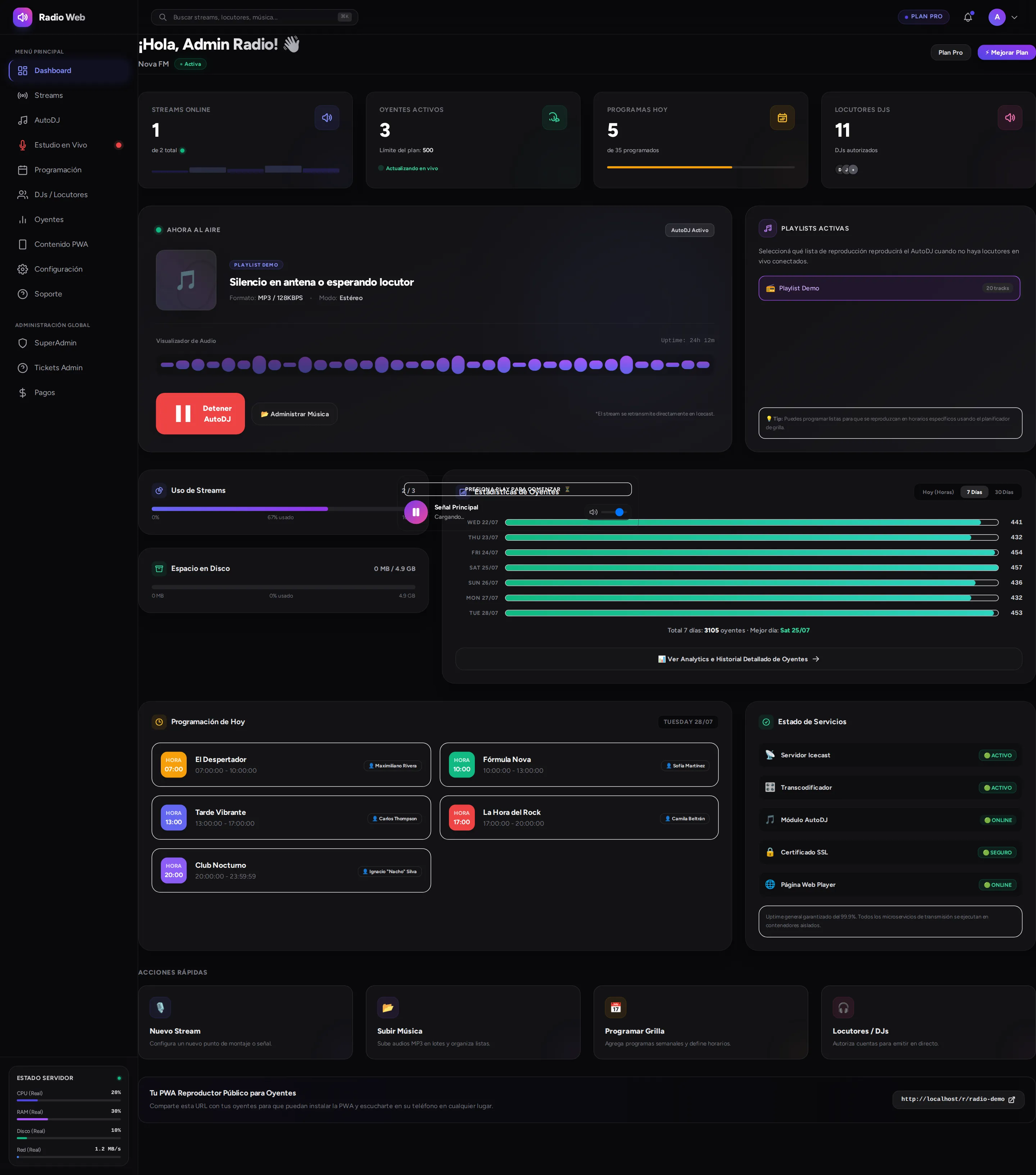
Task: Click the album art music note thumbnail
Action: click(186, 280)
